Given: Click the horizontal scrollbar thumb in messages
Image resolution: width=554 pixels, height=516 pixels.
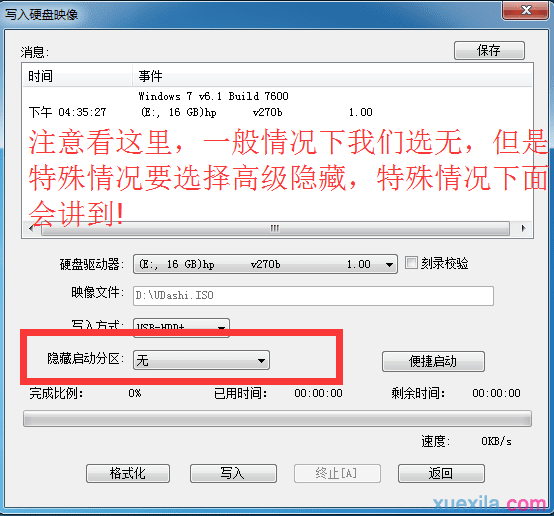Looking at the screenshot, I should click(275, 228).
